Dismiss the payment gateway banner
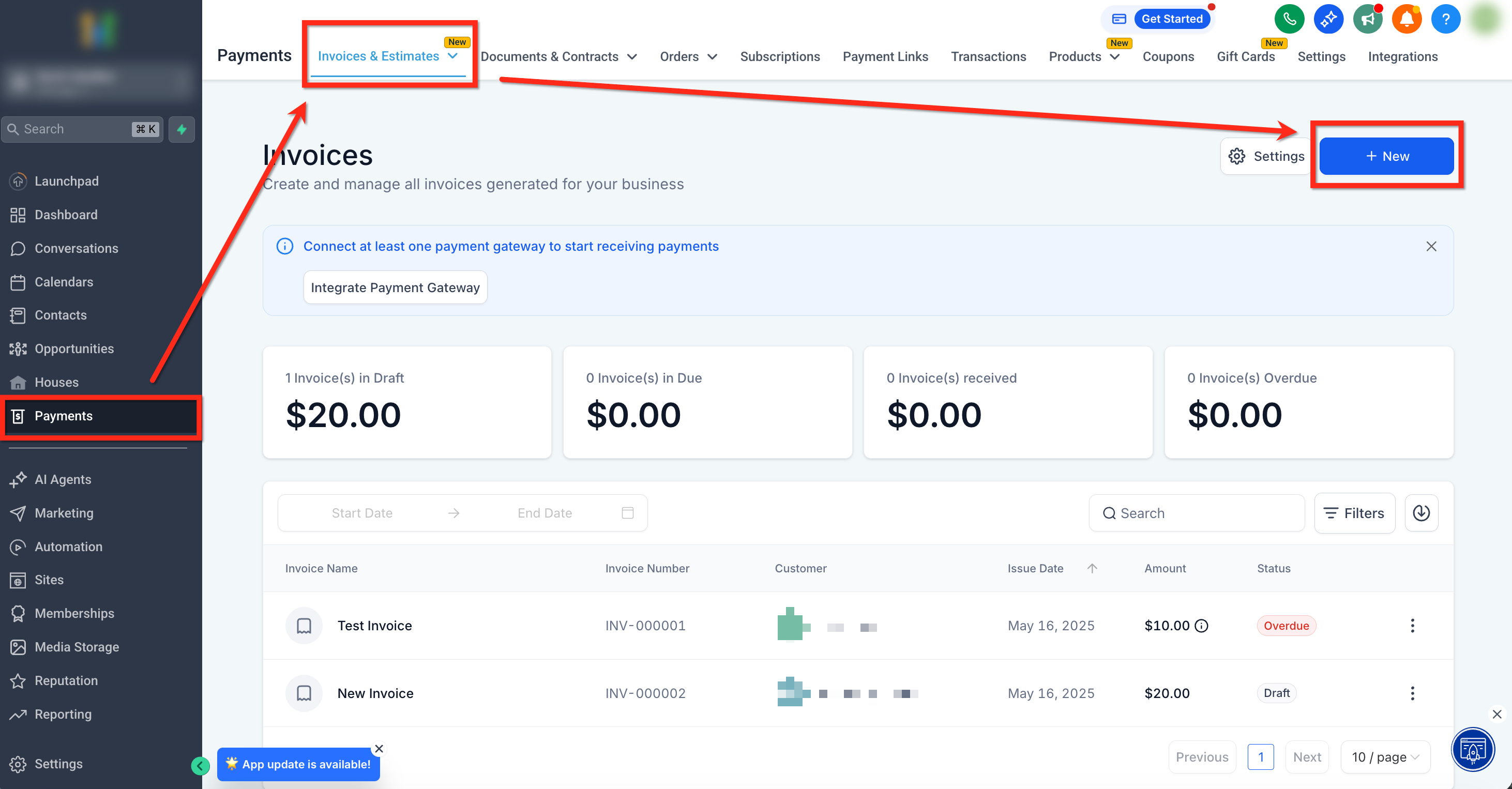 pyautogui.click(x=1431, y=246)
